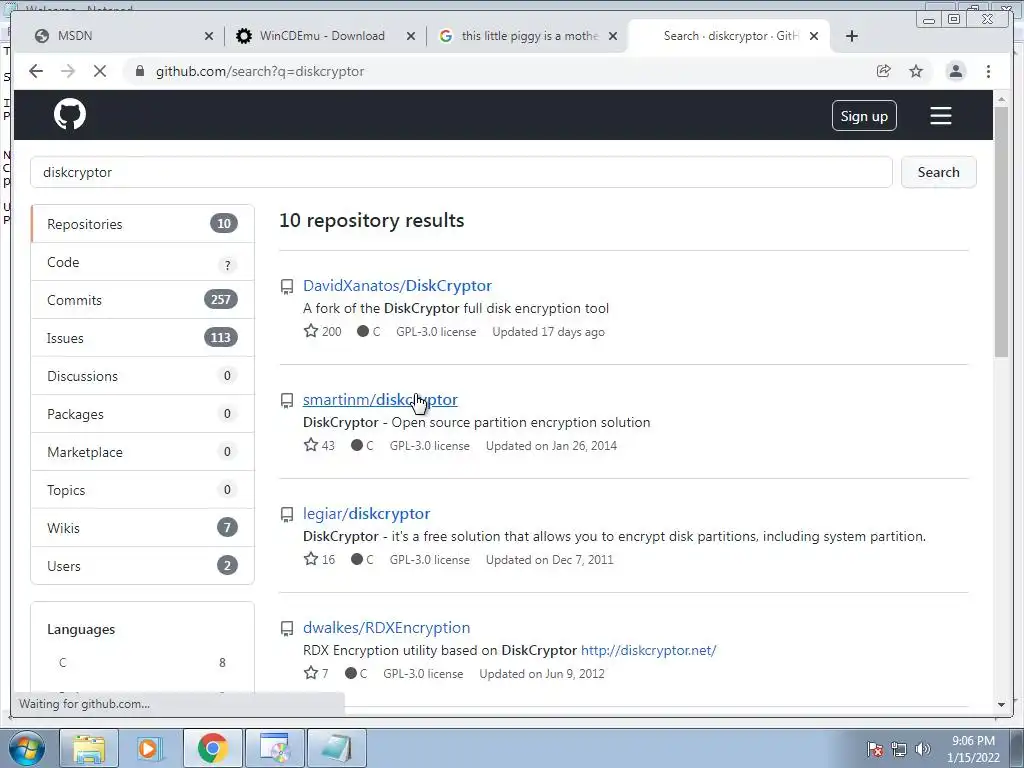Click repository icon beside smartinm/diskcryptor

287,400
